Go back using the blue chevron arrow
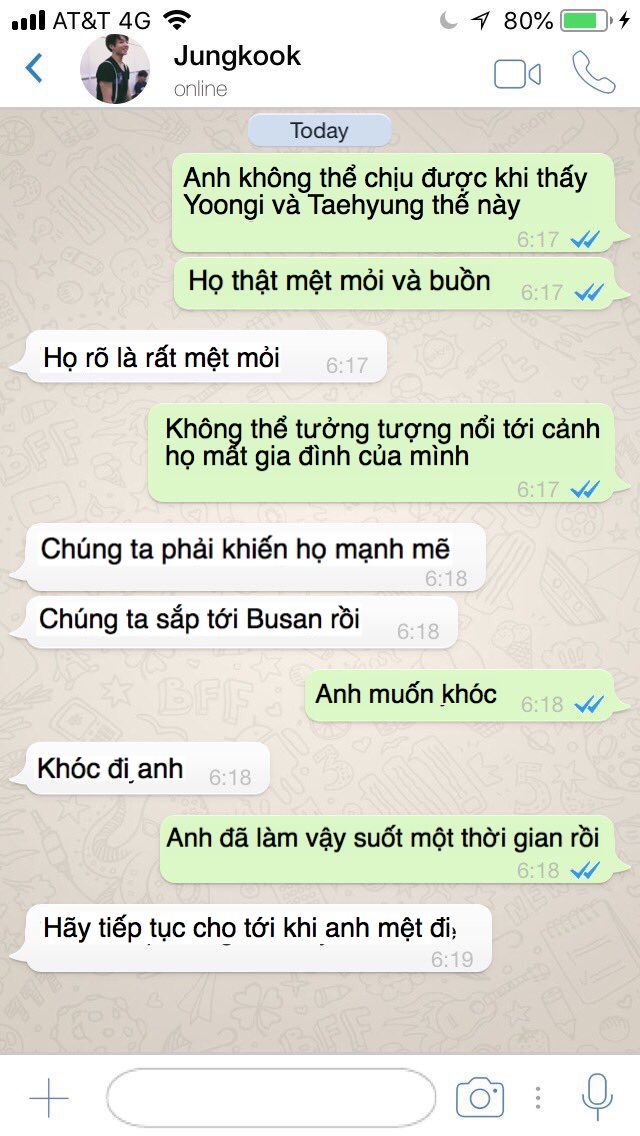640x1136 pixels. coord(34,69)
